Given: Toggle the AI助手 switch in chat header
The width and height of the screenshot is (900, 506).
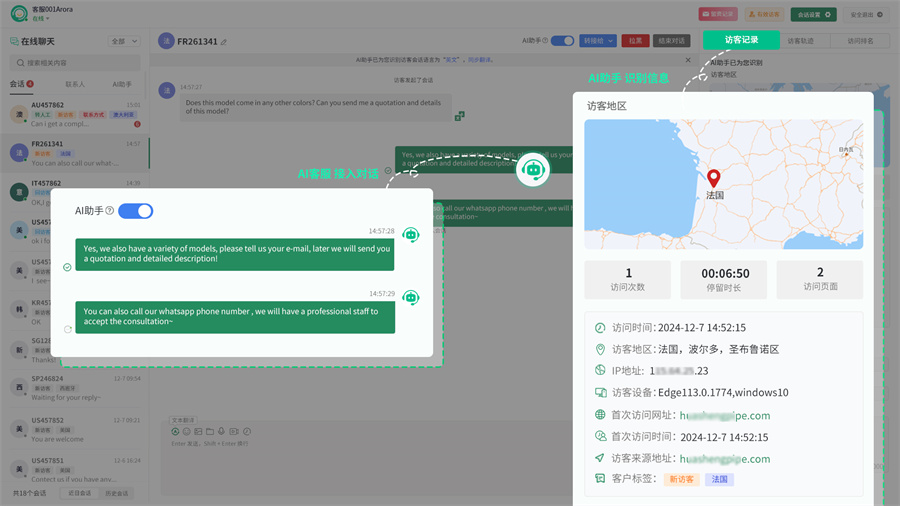Looking at the screenshot, I should point(562,41).
